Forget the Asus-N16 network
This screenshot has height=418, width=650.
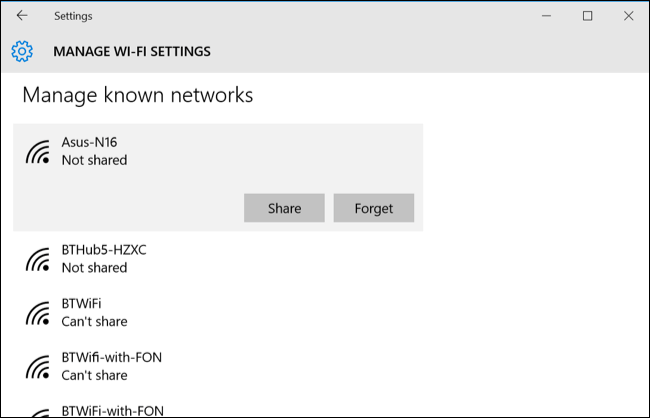[374, 208]
